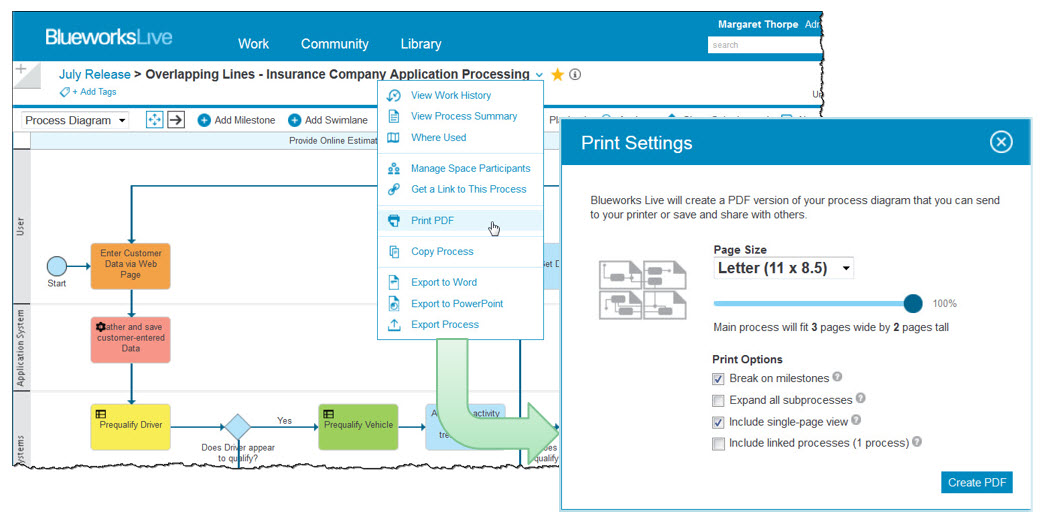The image size is (1044, 522).
Task: Select the Prequalify Vehicle activity box
Action: click(358, 427)
